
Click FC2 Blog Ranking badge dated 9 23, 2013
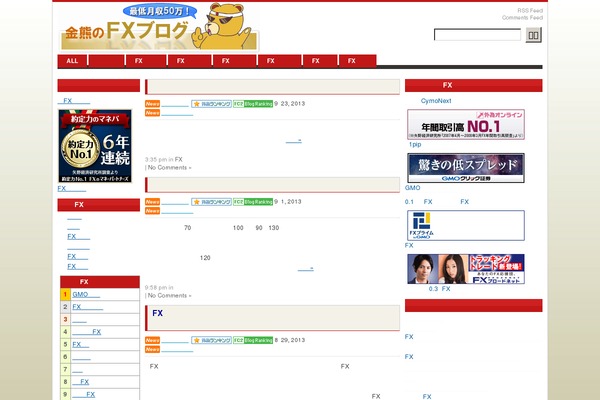click(x=253, y=104)
